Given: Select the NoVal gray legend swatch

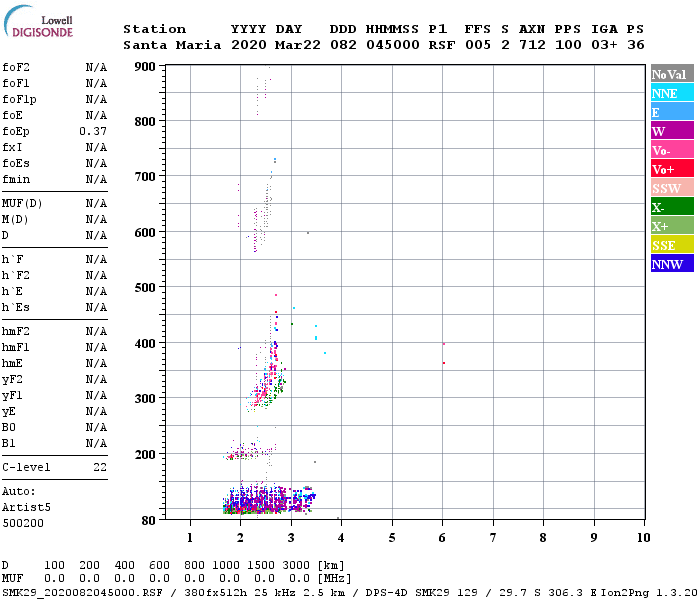Looking at the screenshot, I should tap(672, 74).
